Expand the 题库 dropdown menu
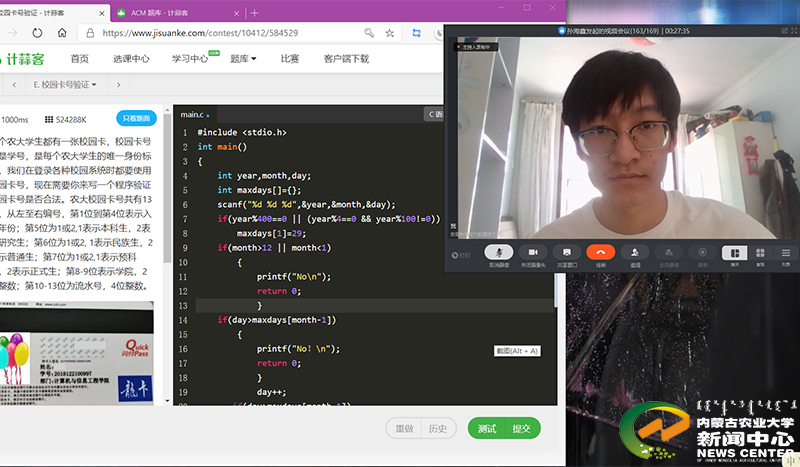800x467 pixels. [x=243, y=59]
